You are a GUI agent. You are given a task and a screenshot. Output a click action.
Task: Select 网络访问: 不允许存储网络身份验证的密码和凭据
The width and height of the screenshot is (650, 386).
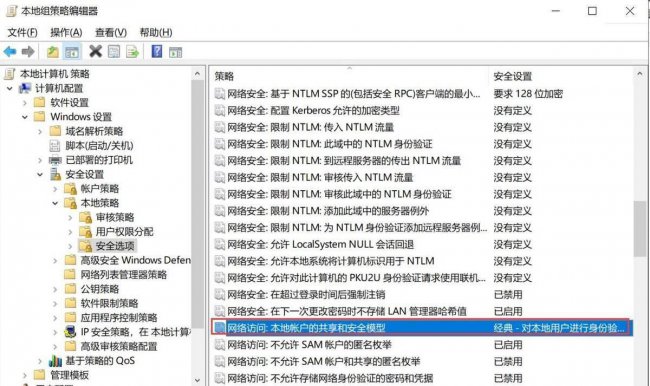point(330,378)
